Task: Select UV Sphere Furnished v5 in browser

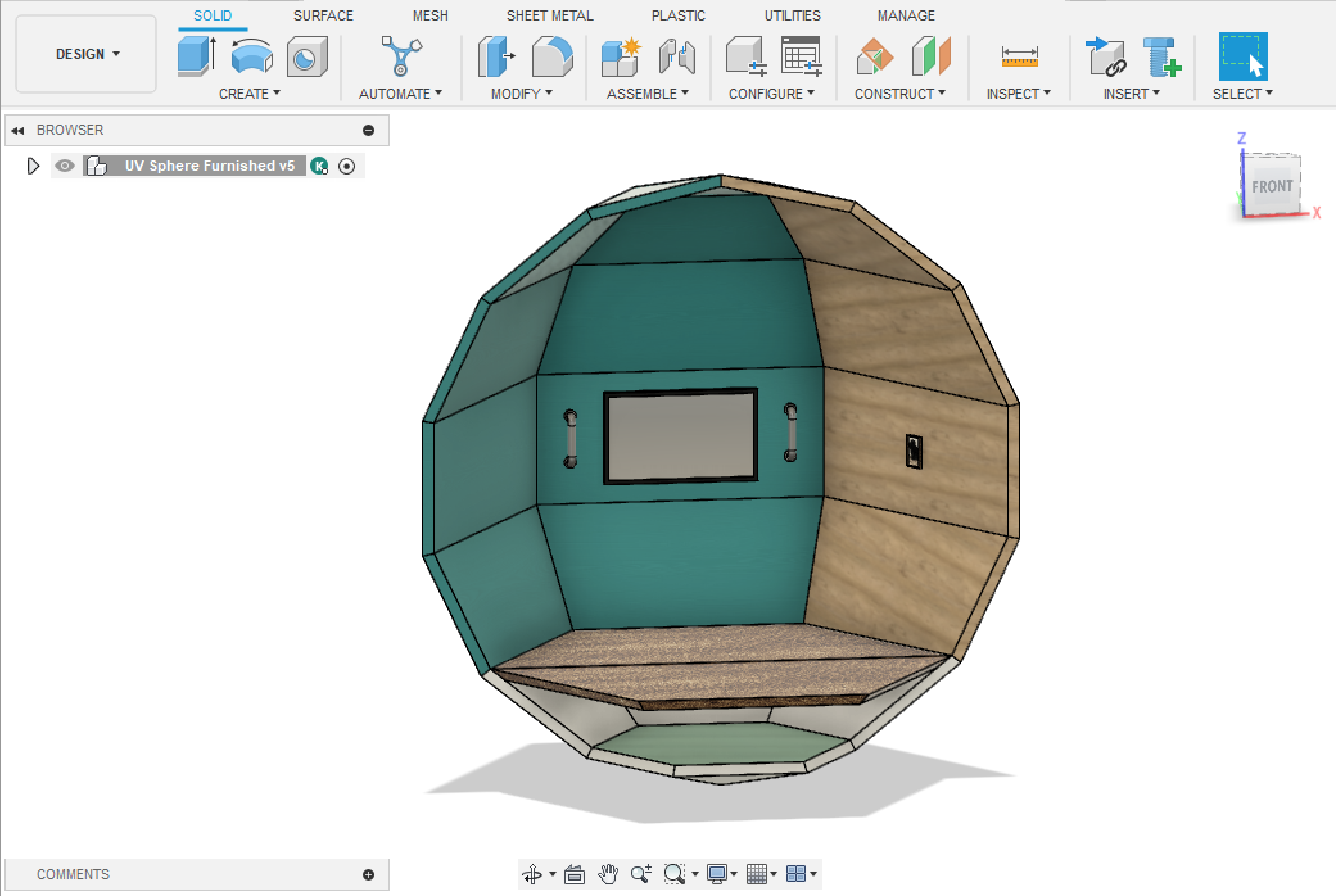Action: pos(210,166)
